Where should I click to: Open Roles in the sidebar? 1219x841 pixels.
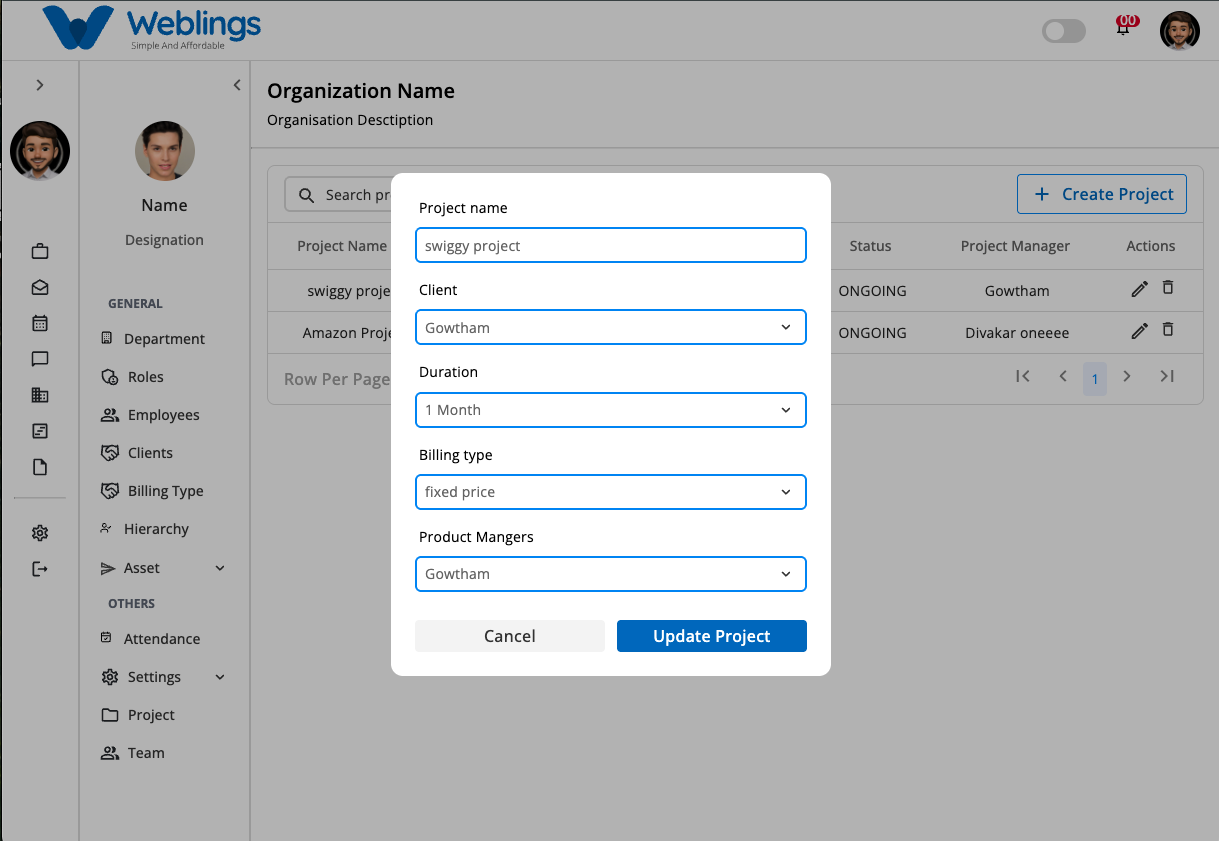[x=132, y=377]
